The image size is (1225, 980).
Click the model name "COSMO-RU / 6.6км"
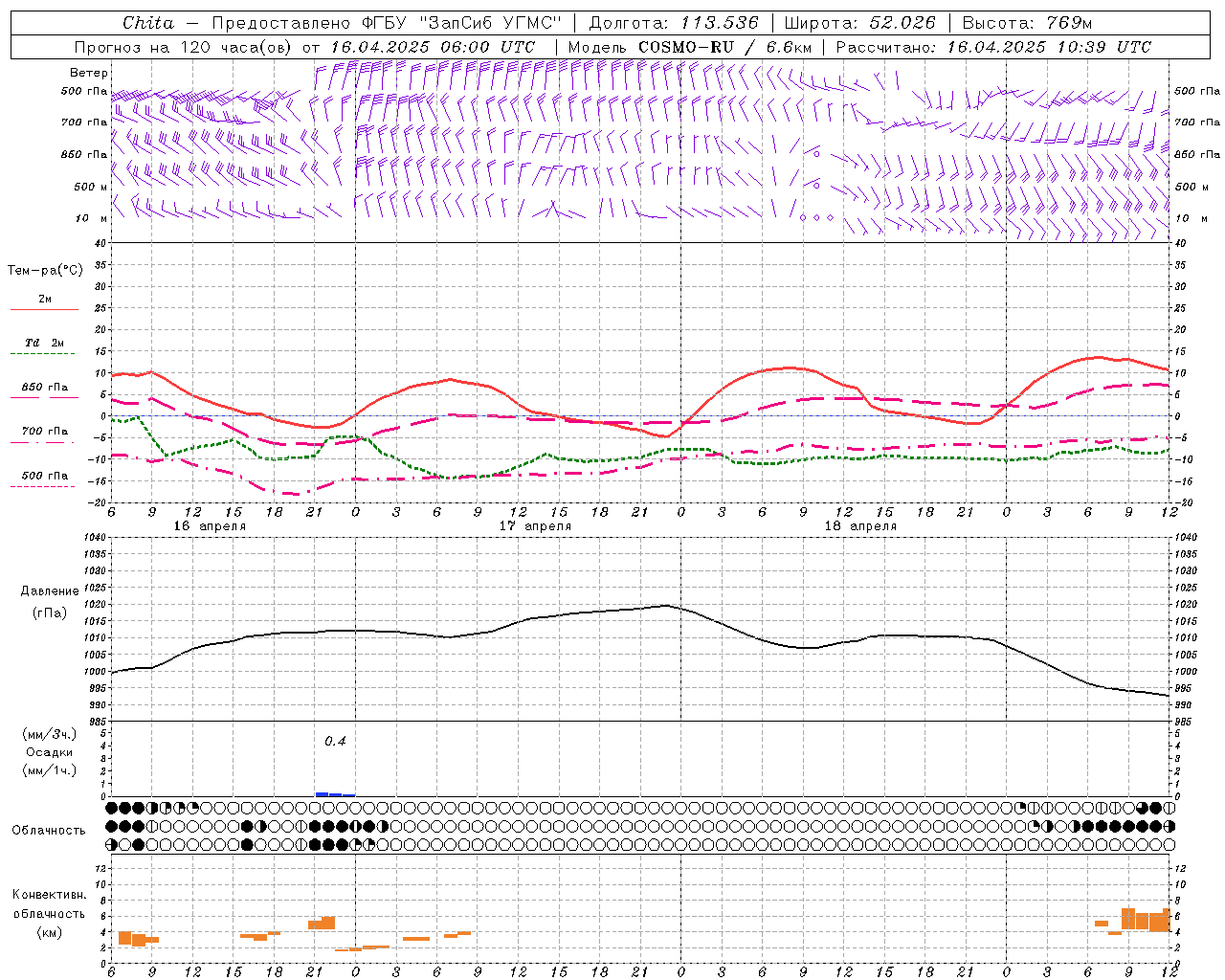[725, 47]
